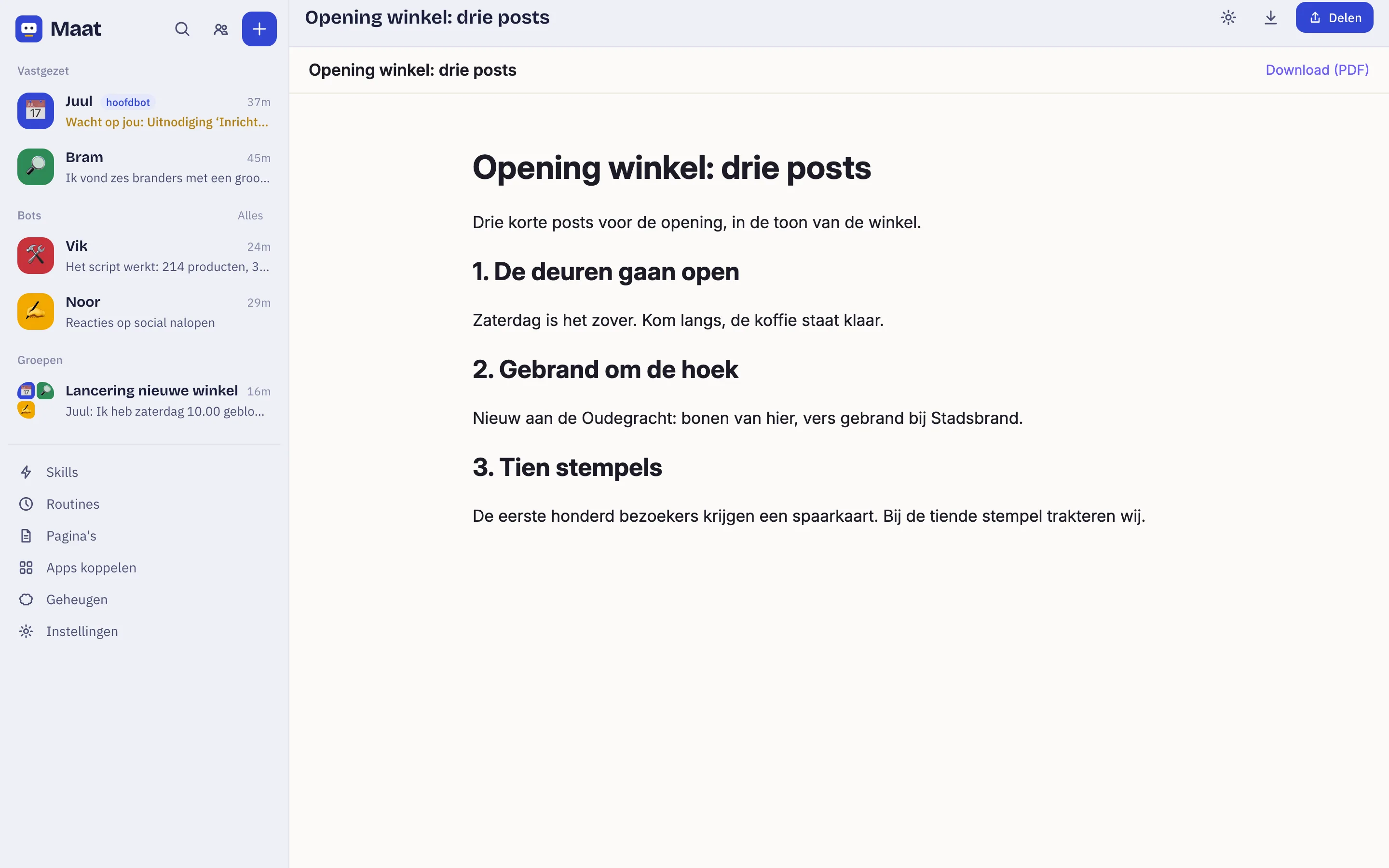
Task: Click the Groepen section label
Action: pos(40,360)
